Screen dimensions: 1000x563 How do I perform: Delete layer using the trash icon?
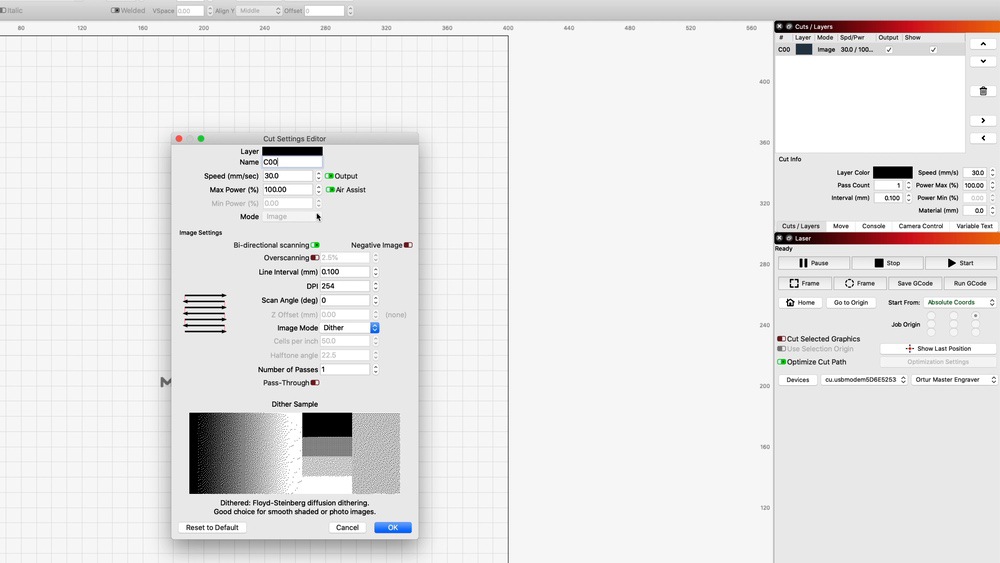pos(982,91)
